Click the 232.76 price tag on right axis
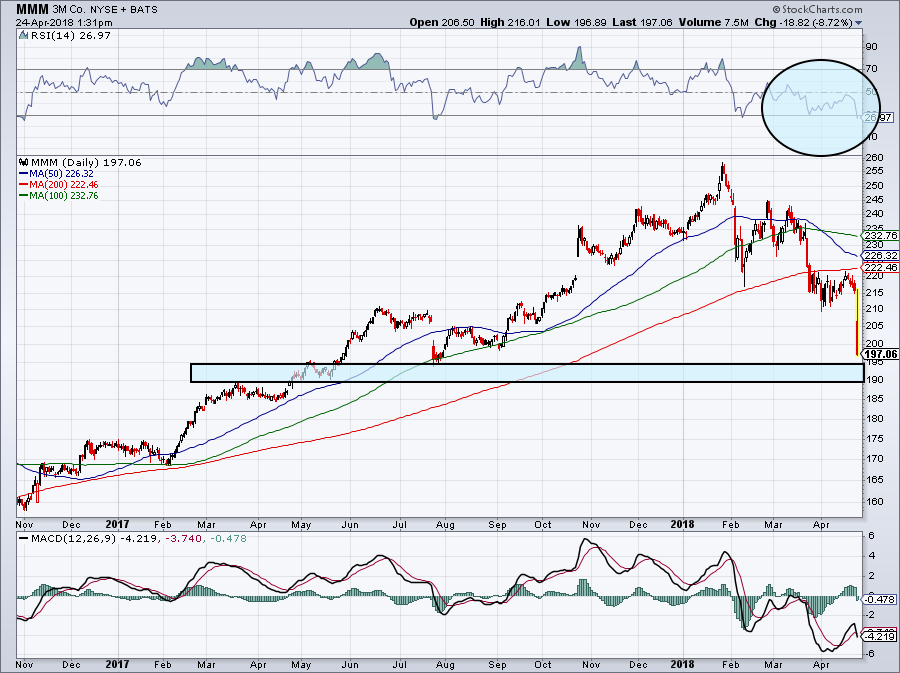Viewport: 900px width, 673px height. (880, 235)
